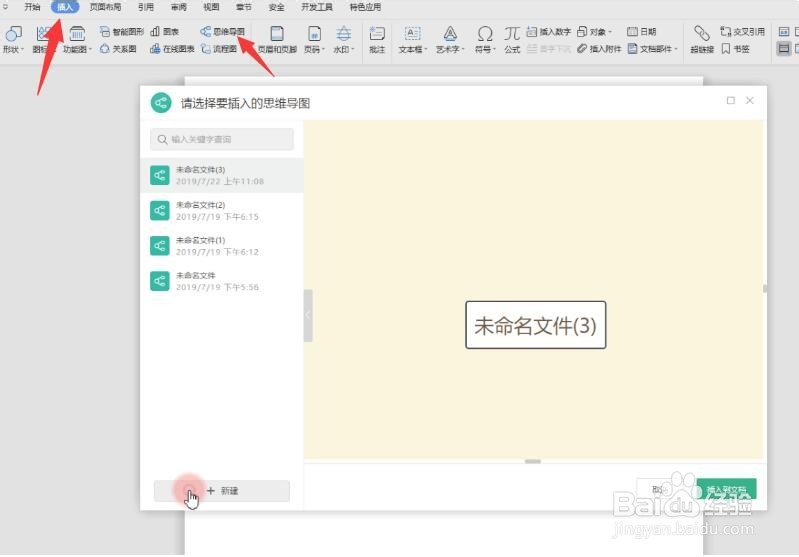Expand the 形状 dropdown arrow
Screen dimensions: 799x557
(22, 49)
